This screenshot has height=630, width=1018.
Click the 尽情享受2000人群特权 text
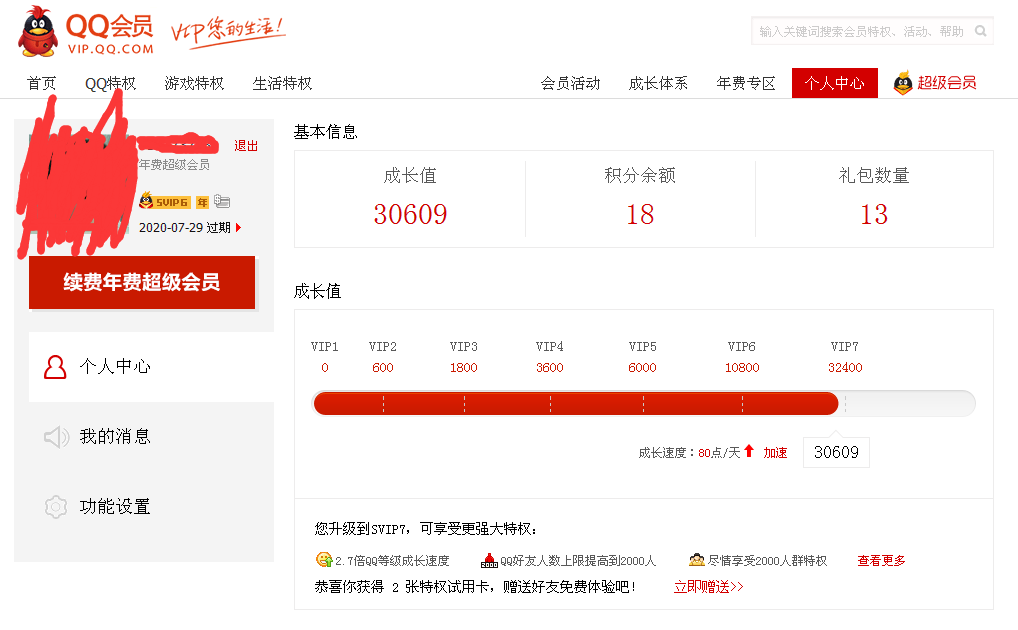tap(767, 561)
